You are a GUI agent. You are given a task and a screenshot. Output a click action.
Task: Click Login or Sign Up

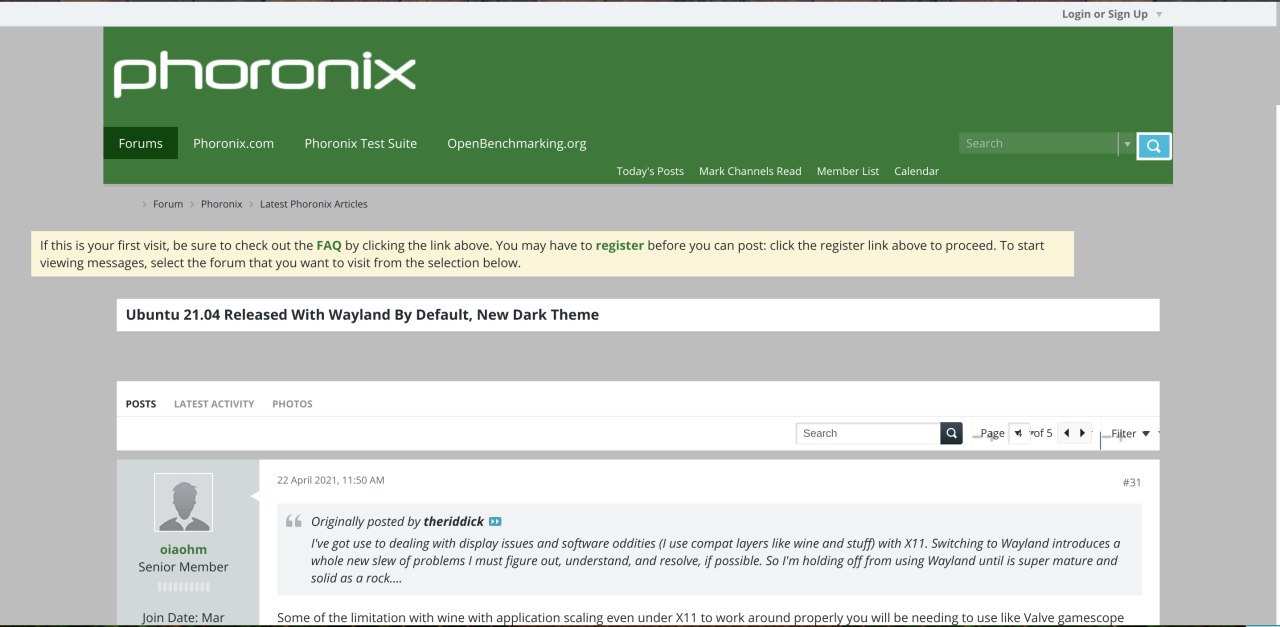pyautogui.click(x=1105, y=14)
